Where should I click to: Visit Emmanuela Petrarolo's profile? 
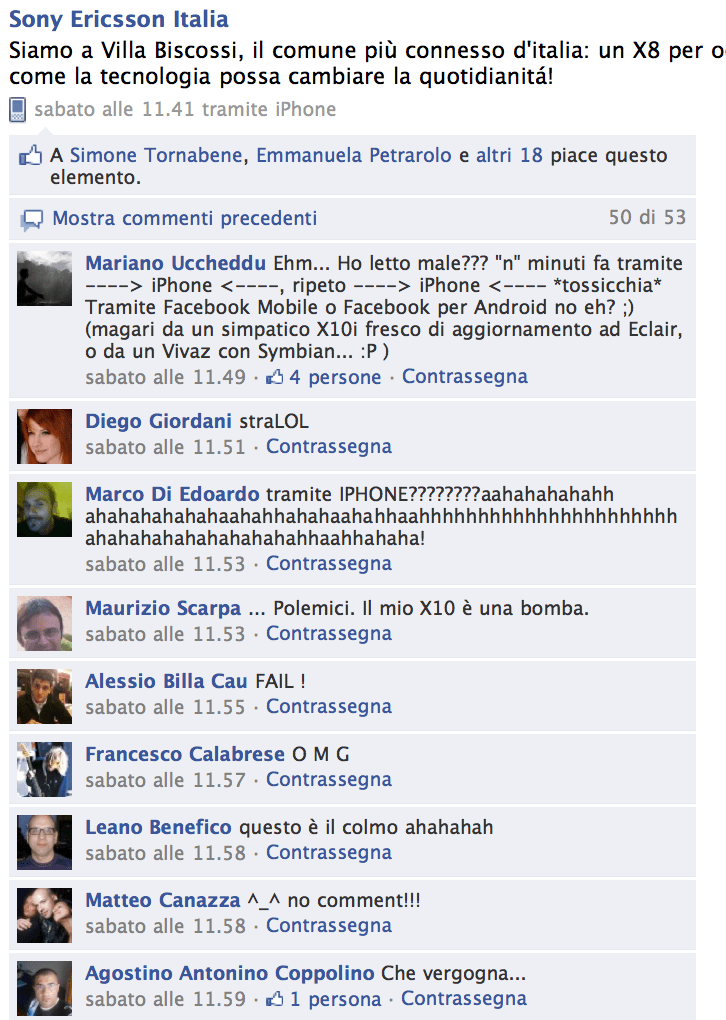354,155
